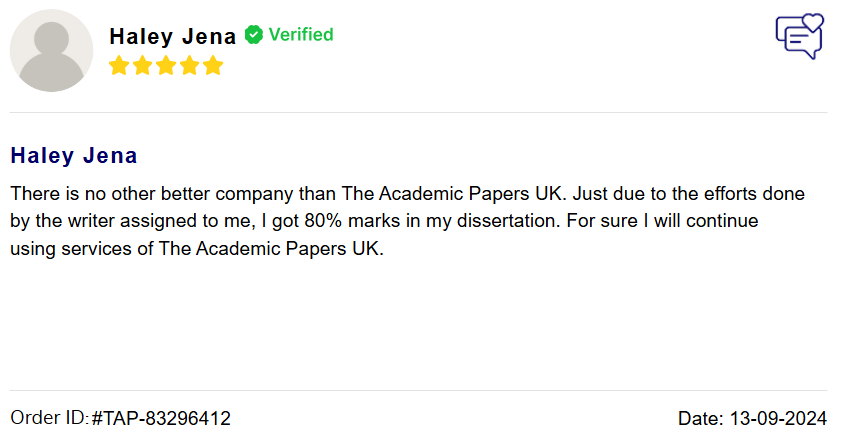The height and width of the screenshot is (438, 842).
Task: Click the fourth yellow rating star
Action: (x=190, y=65)
